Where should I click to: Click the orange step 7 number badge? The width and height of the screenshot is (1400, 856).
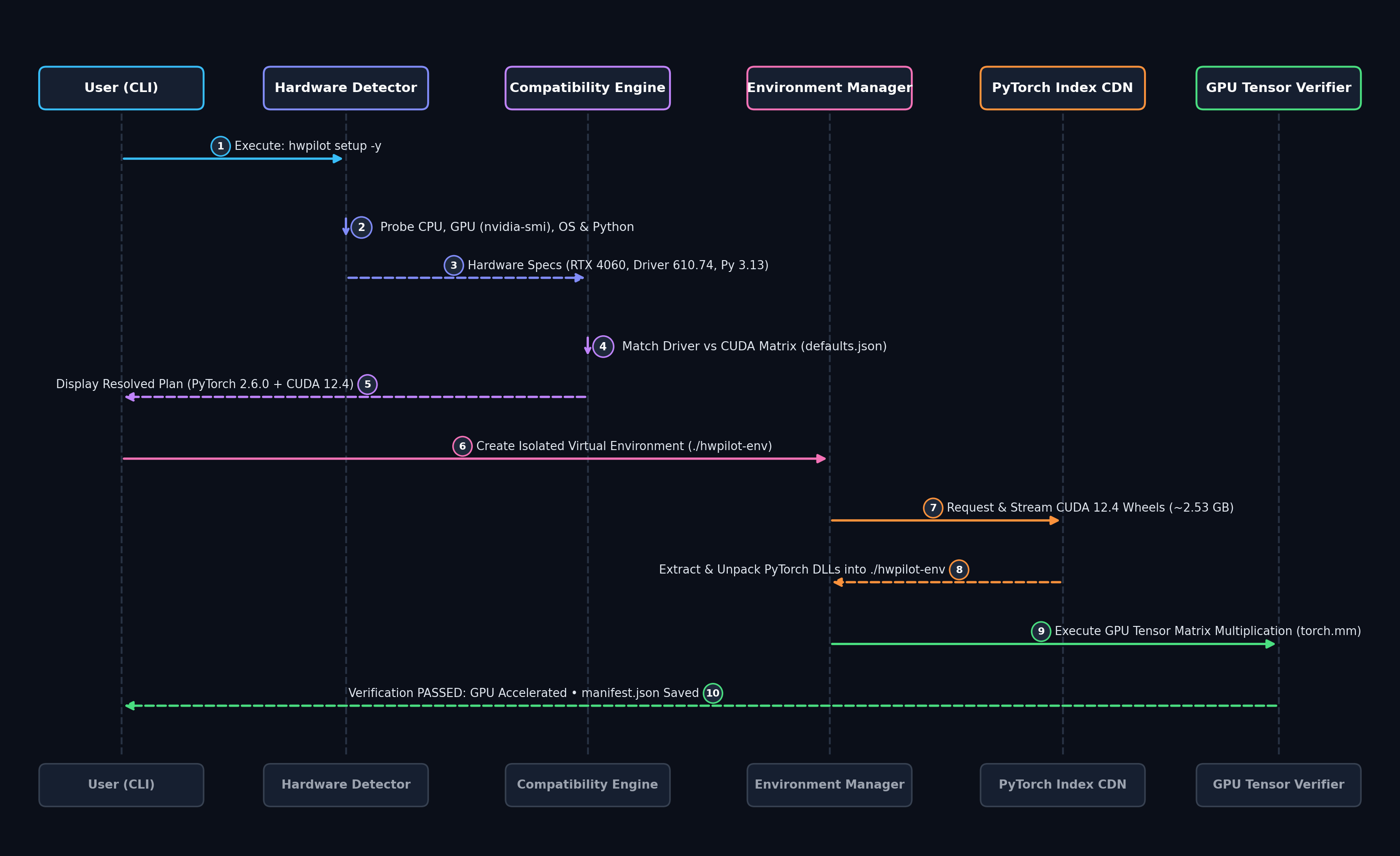[933, 508]
